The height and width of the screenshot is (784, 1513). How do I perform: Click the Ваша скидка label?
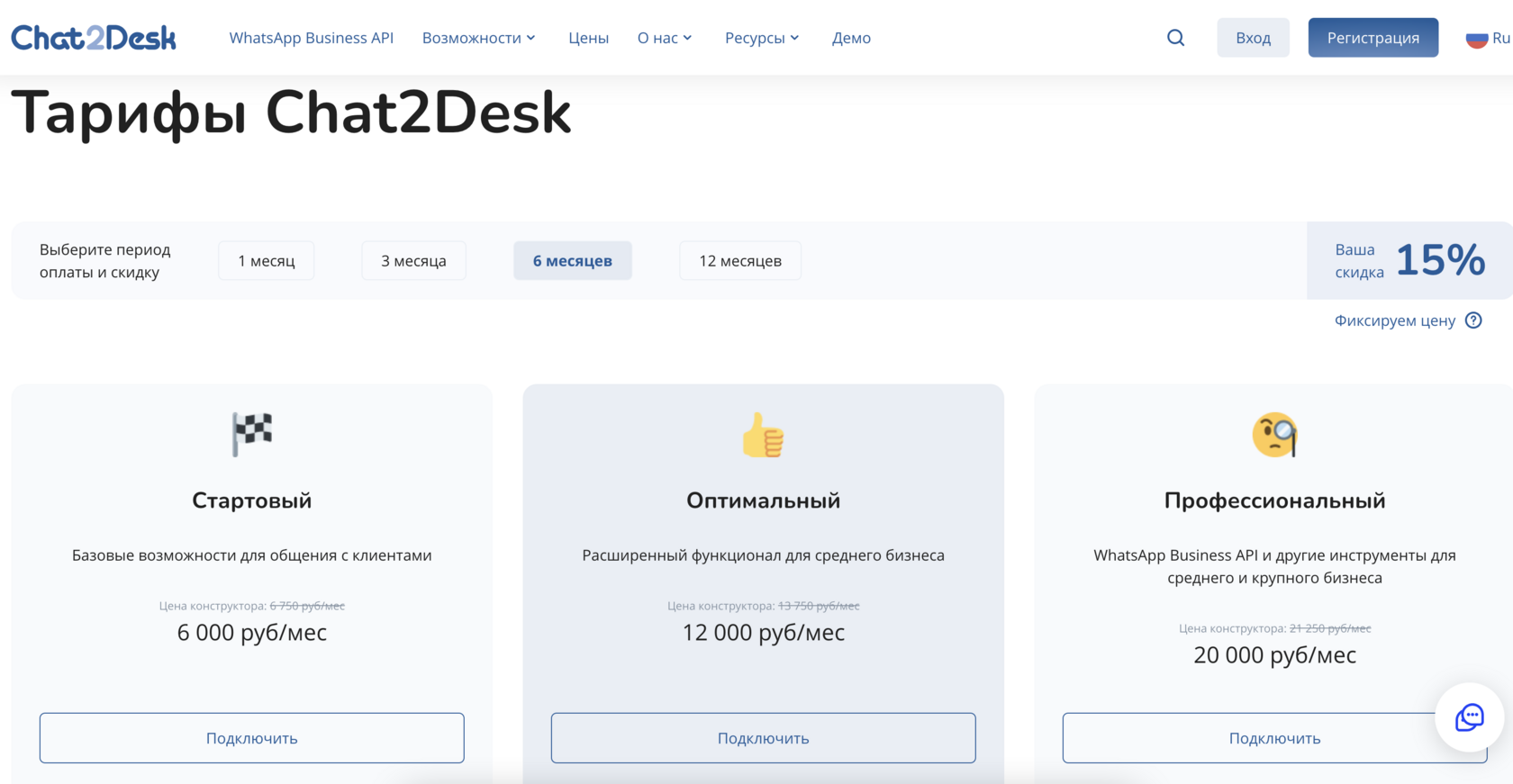click(x=1359, y=261)
